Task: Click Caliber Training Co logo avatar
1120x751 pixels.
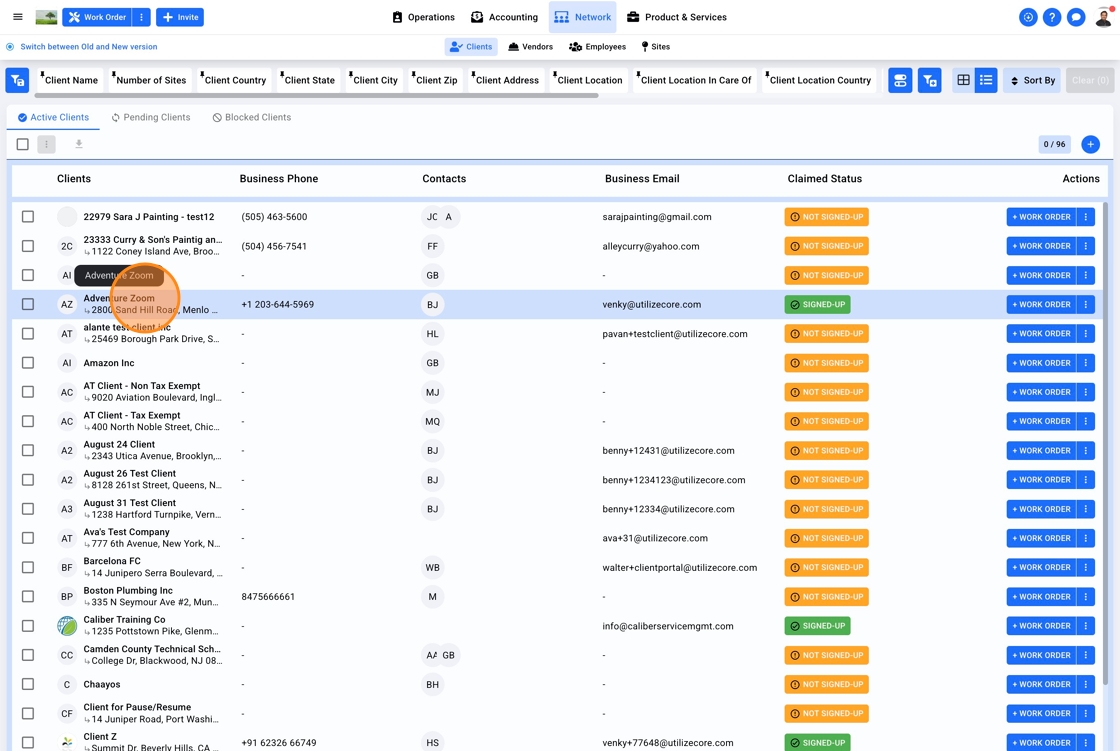Action: (x=66, y=626)
